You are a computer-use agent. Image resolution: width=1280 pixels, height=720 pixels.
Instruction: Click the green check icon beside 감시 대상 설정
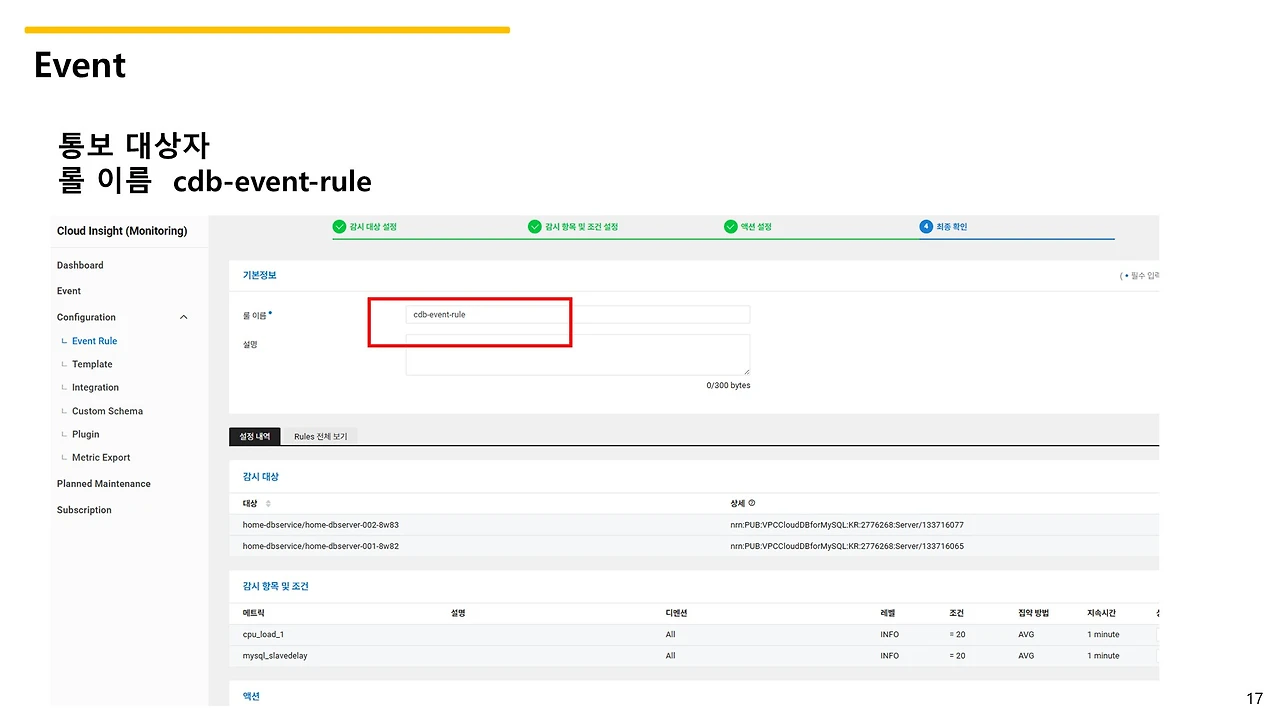click(339, 227)
